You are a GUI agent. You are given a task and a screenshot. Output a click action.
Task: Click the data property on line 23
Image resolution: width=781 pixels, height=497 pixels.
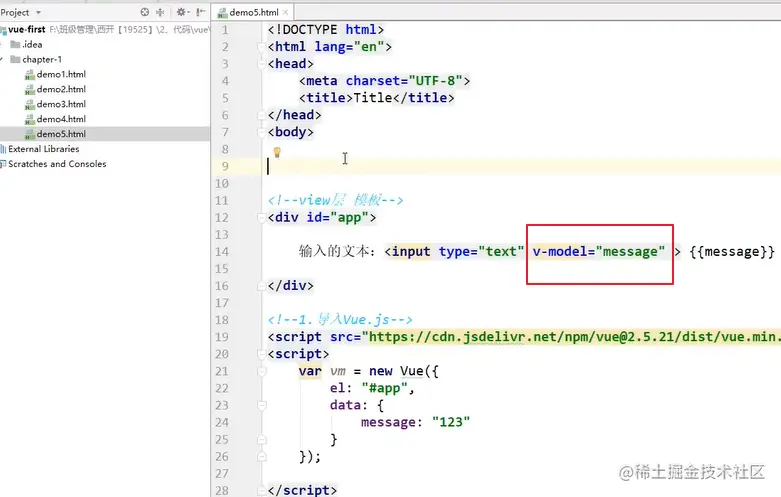[x=345, y=405]
